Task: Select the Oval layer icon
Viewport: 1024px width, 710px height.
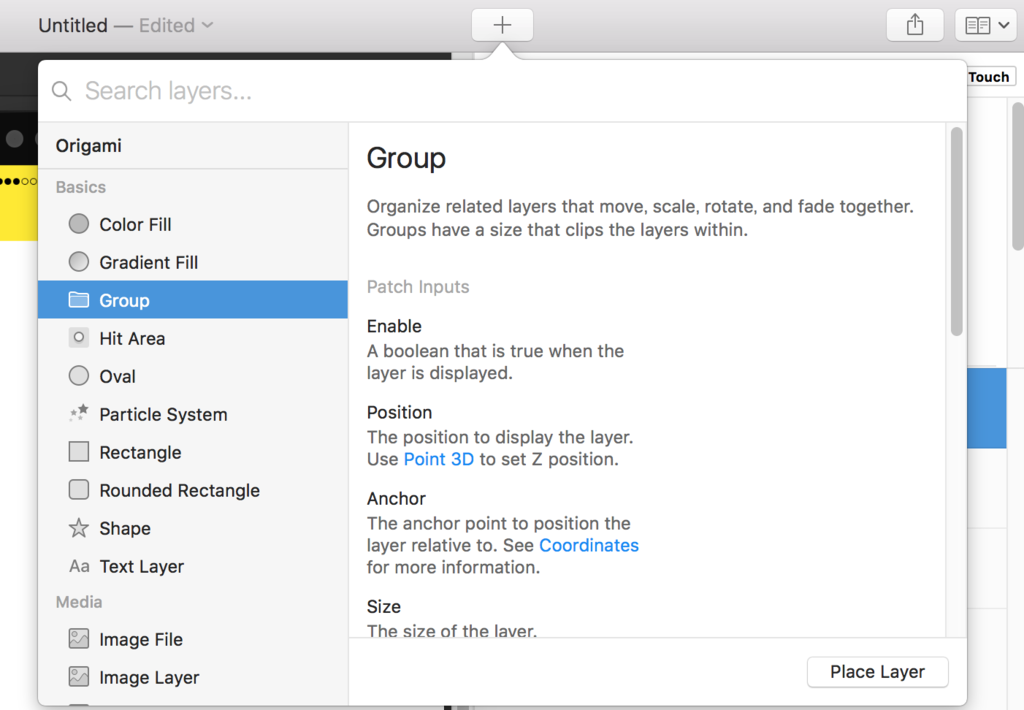Action: (78, 376)
